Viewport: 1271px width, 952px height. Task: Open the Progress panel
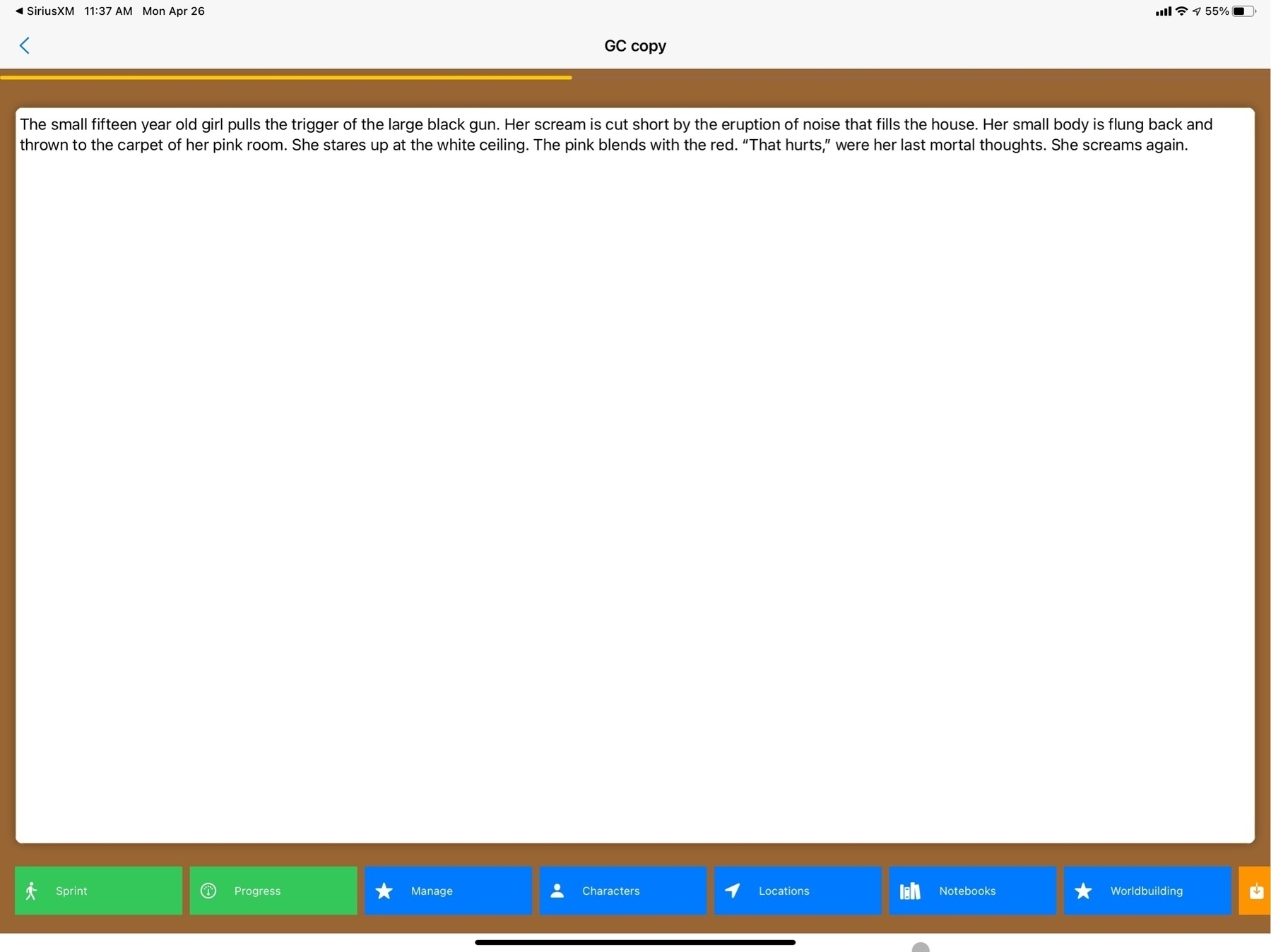(273, 891)
